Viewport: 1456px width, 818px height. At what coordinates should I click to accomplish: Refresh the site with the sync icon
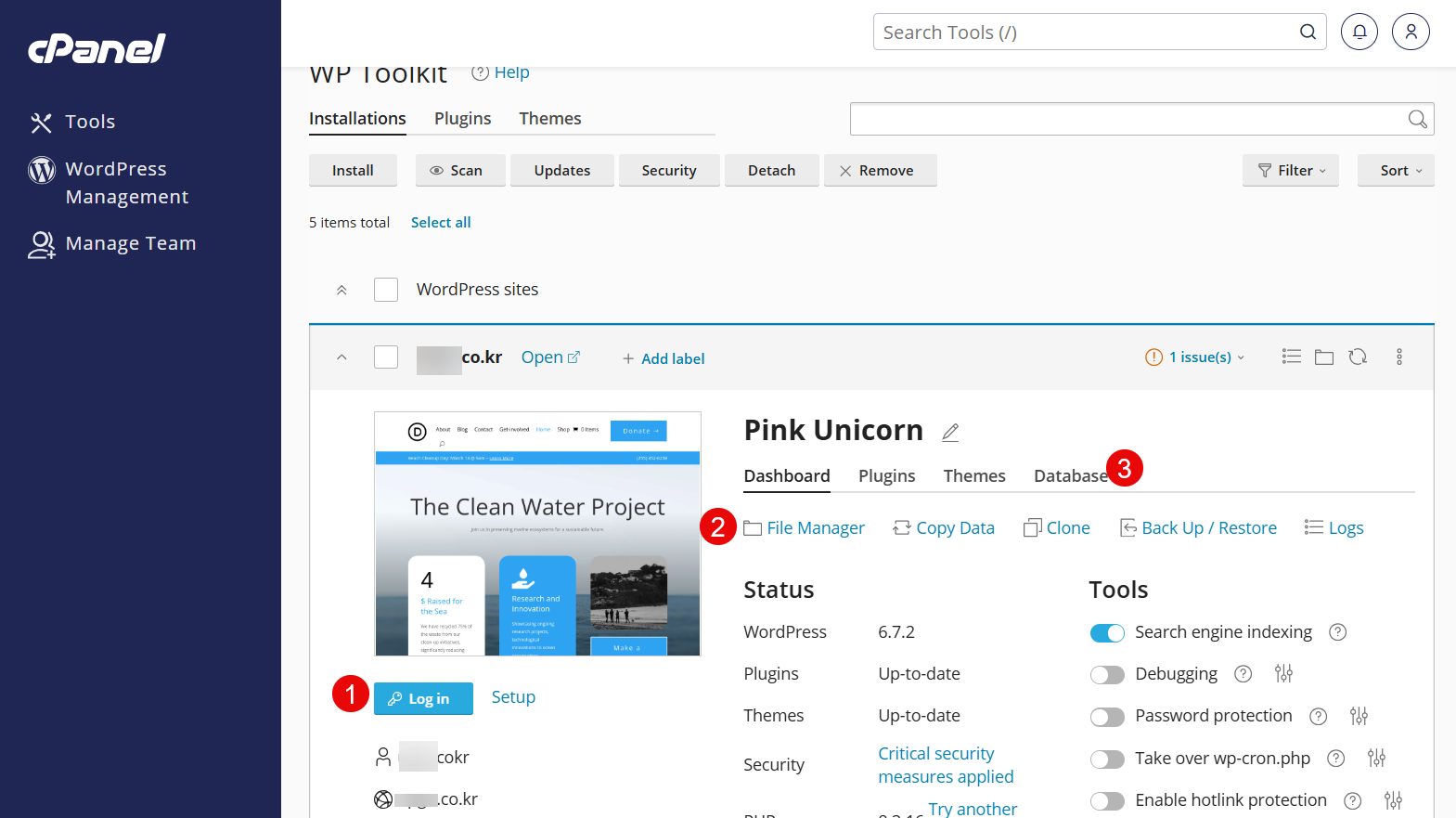click(x=1358, y=357)
